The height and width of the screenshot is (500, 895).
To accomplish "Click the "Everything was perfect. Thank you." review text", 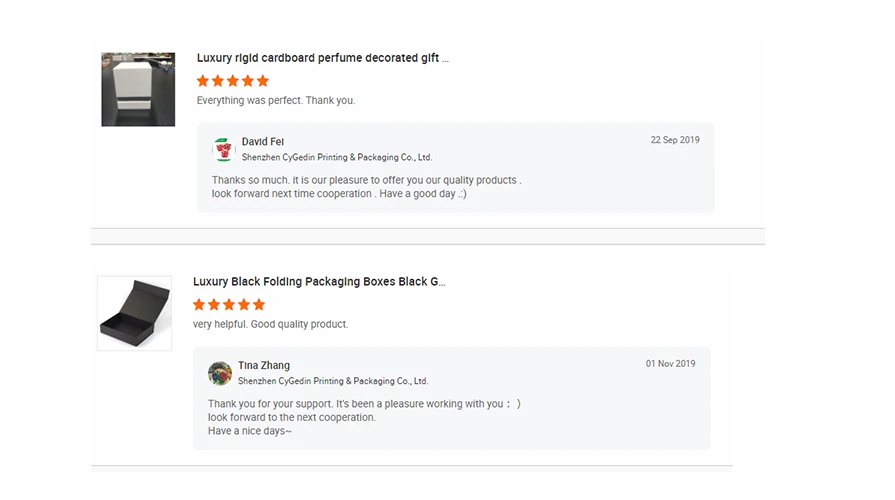I will click(x=276, y=101).
